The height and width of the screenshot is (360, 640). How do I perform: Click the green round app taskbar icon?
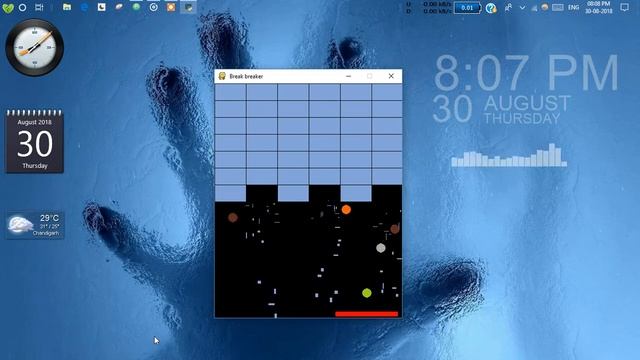click(136, 7)
